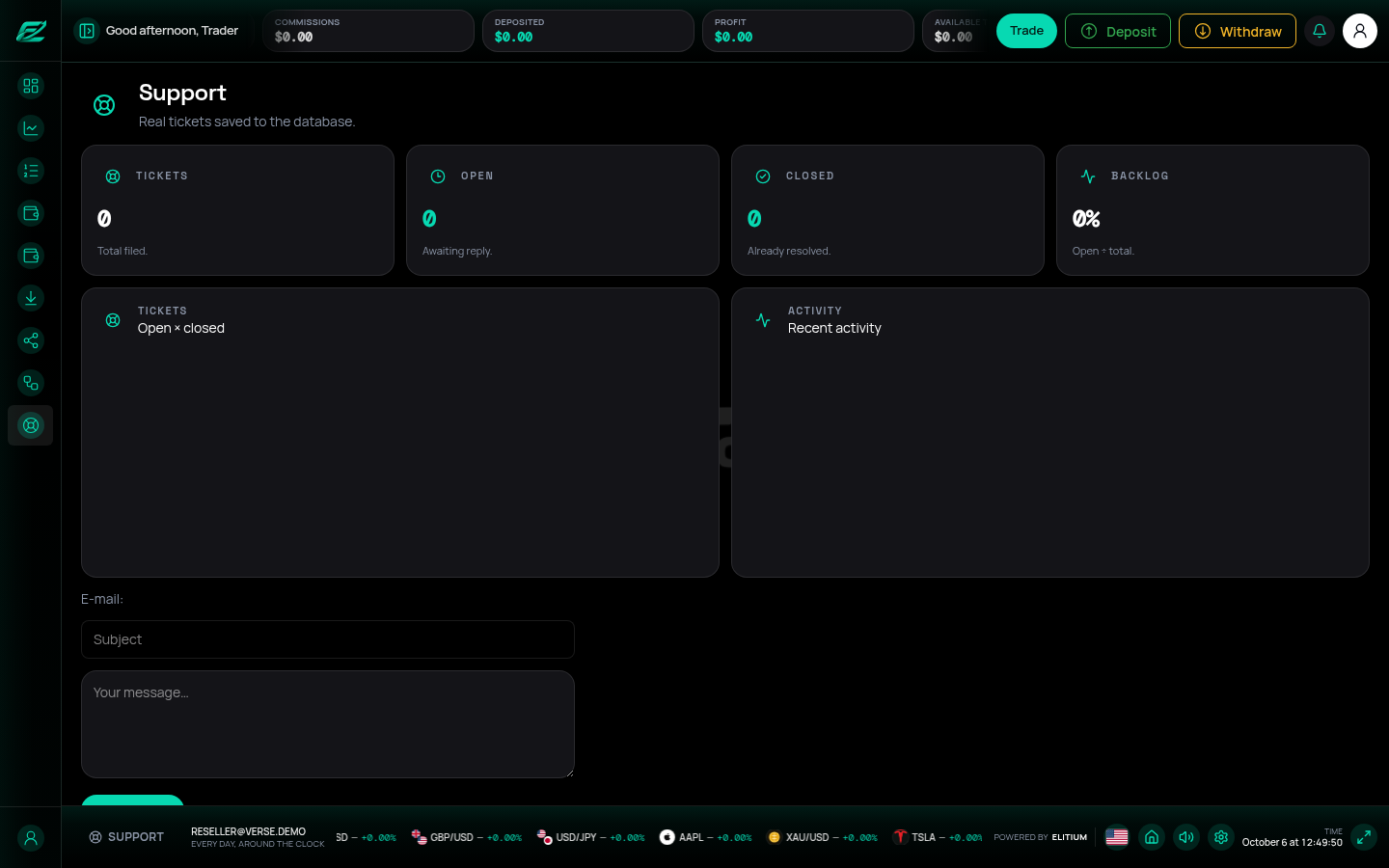Screen dimensions: 1389x868
Task: Click the "Open × closed" panel title
Action: pos(181,328)
